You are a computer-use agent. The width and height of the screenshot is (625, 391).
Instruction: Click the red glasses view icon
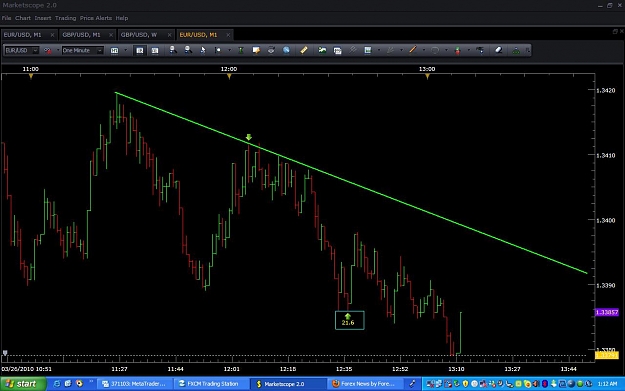coord(48,51)
